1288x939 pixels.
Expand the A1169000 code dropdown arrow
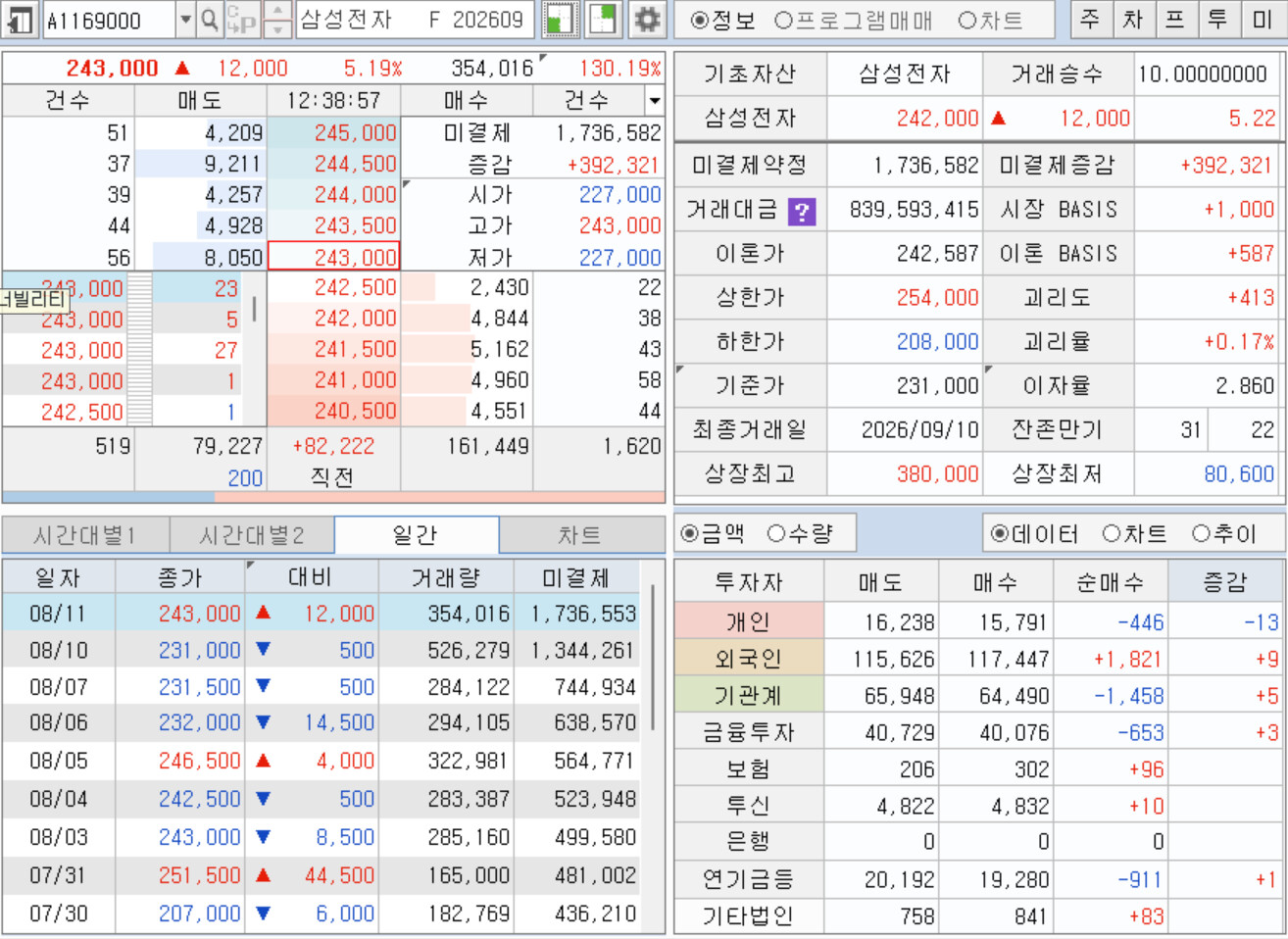pos(186,20)
